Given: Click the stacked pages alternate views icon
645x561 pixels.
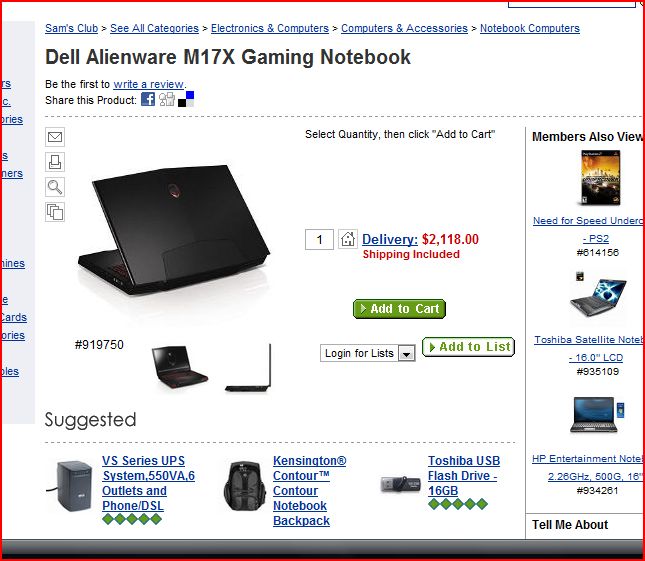Looking at the screenshot, I should click(x=55, y=212).
